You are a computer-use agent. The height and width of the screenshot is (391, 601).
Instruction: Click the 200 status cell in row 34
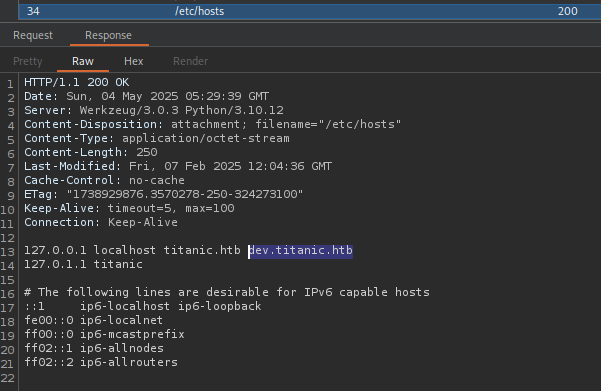(x=567, y=11)
